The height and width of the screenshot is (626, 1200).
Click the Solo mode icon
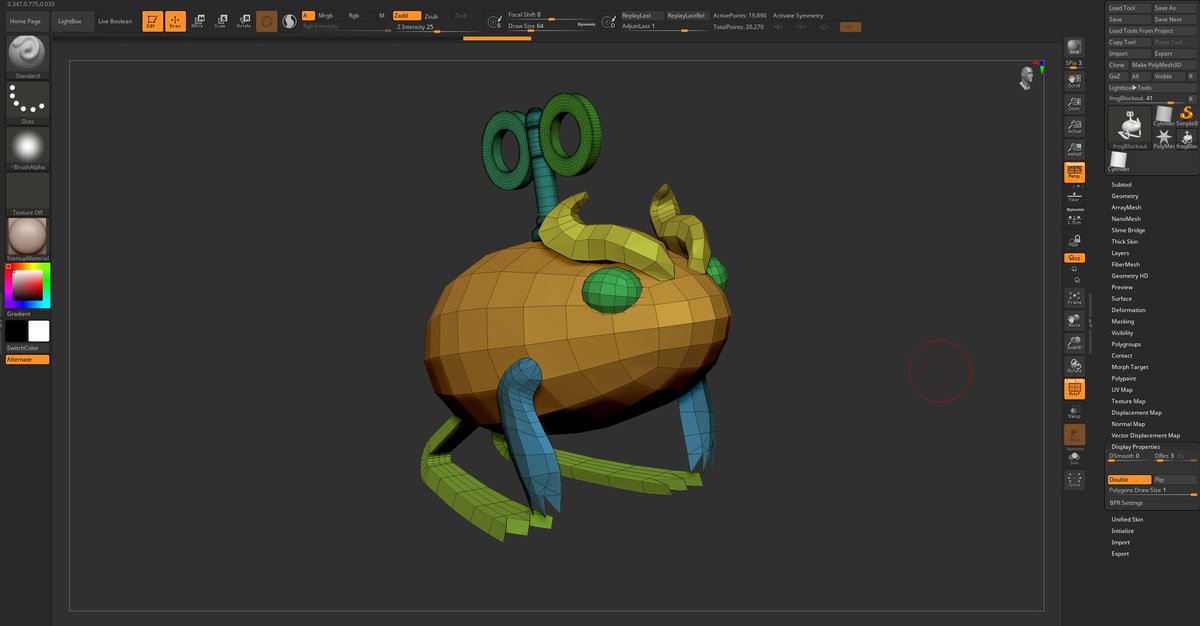pyautogui.click(x=1074, y=458)
